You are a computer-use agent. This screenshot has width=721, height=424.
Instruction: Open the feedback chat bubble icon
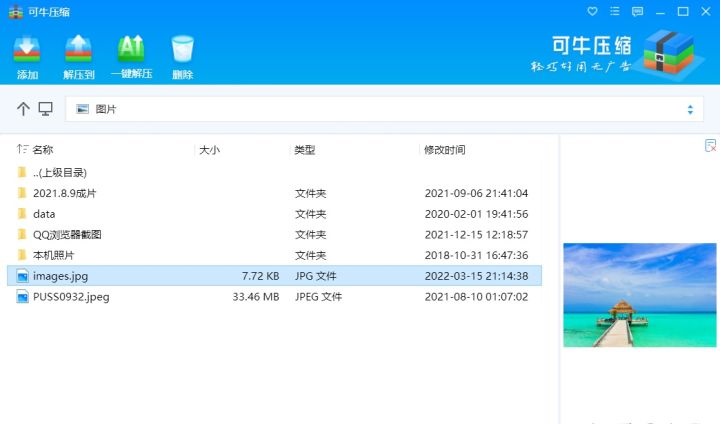click(637, 11)
